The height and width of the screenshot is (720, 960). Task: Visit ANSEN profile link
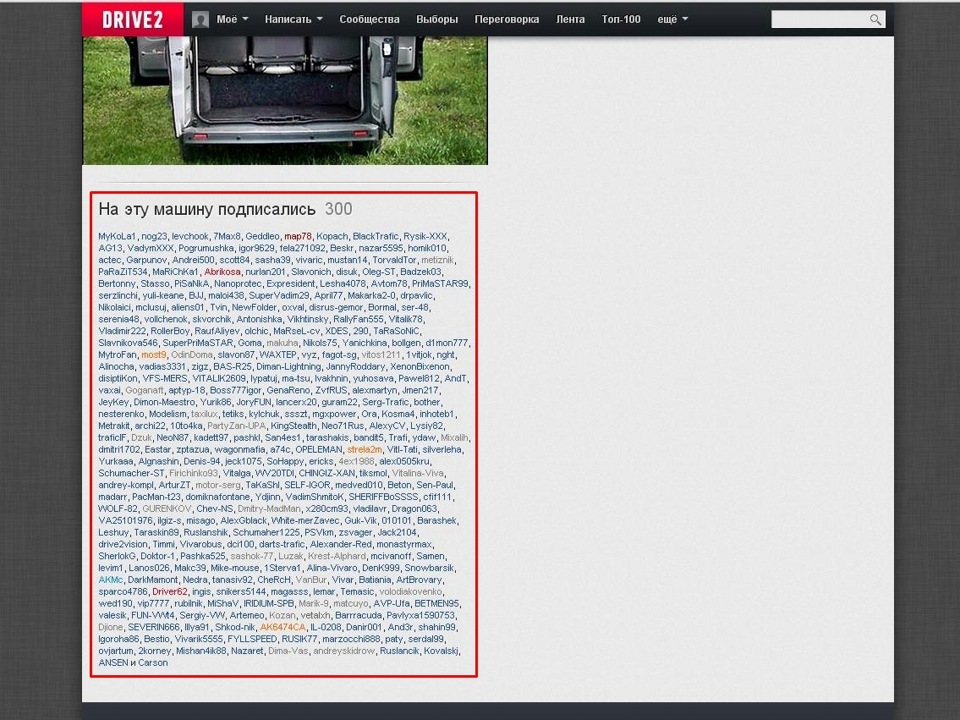click(x=113, y=662)
